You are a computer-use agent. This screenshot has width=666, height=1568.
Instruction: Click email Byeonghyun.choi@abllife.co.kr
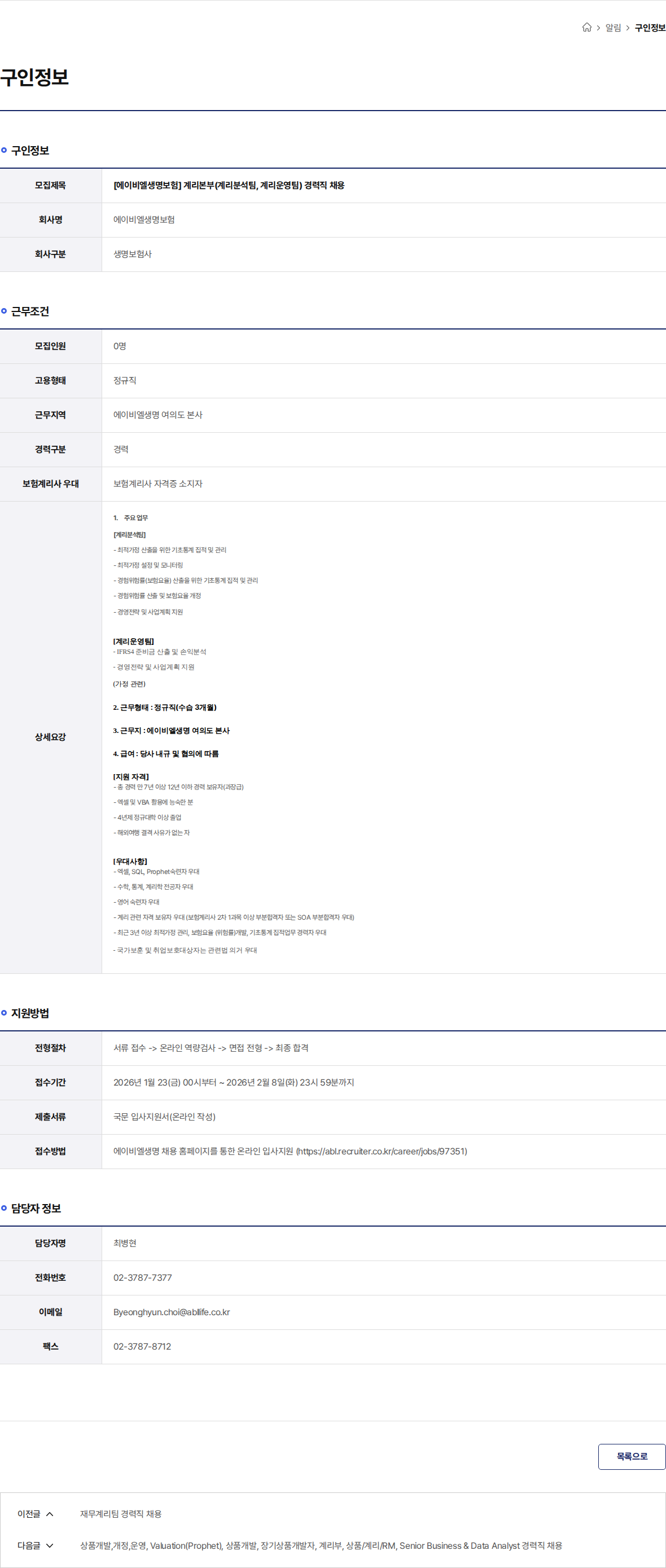(x=172, y=1312)
